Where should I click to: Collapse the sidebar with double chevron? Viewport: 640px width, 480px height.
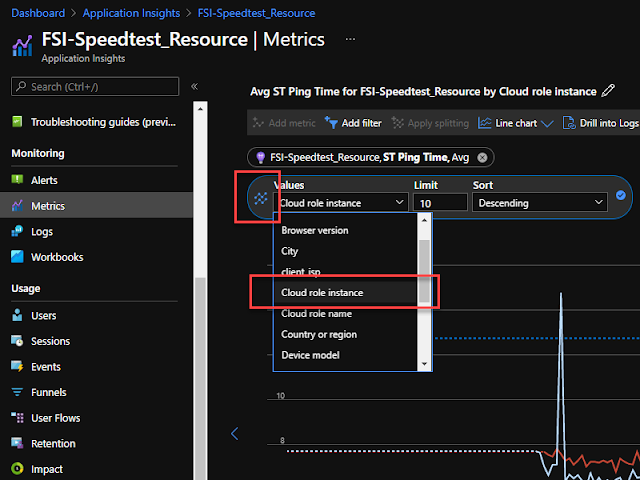[194, 87]
